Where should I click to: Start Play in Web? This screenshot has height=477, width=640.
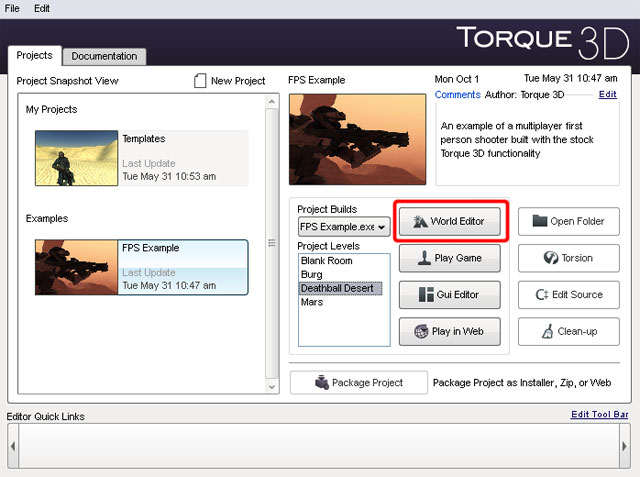(x=449, y=332)
